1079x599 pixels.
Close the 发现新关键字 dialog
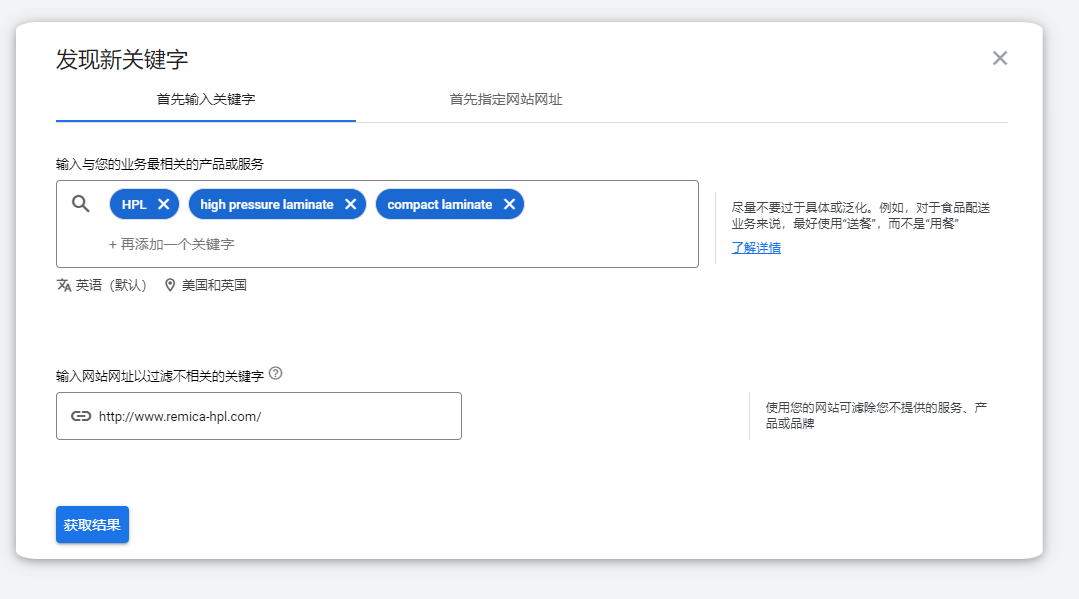[x=1000, y=58]
